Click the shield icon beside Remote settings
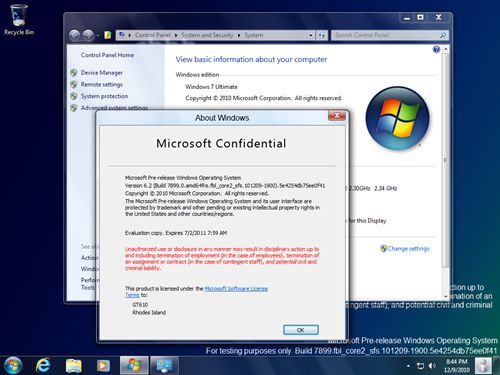Screen dimensions: 500x375 (74, 84)
